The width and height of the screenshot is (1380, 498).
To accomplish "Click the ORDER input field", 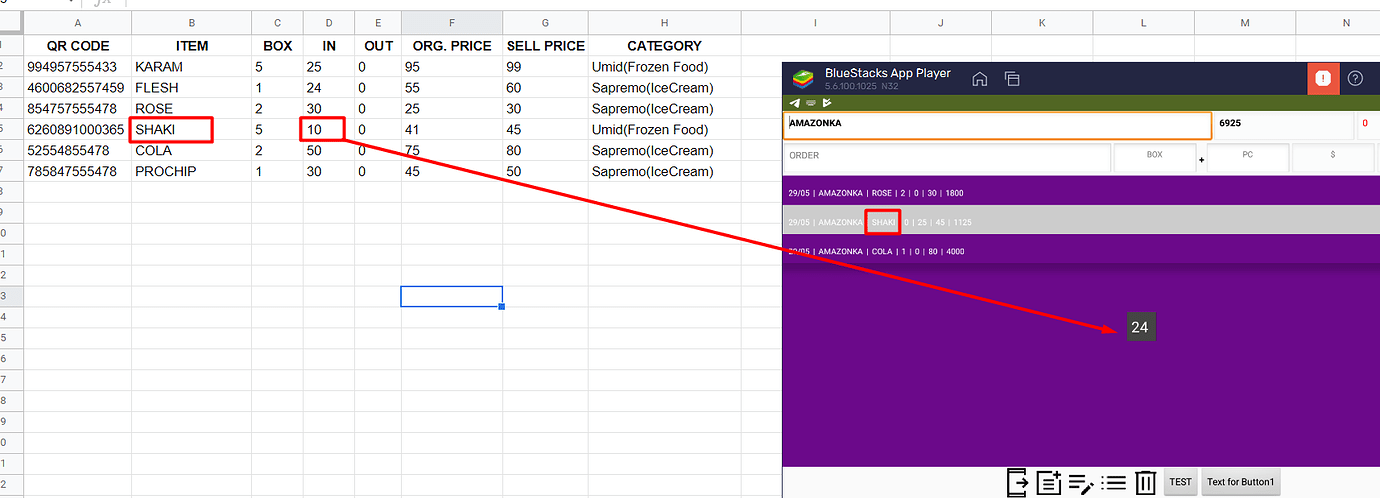I will pyautogui.click(x=946, y=156).
